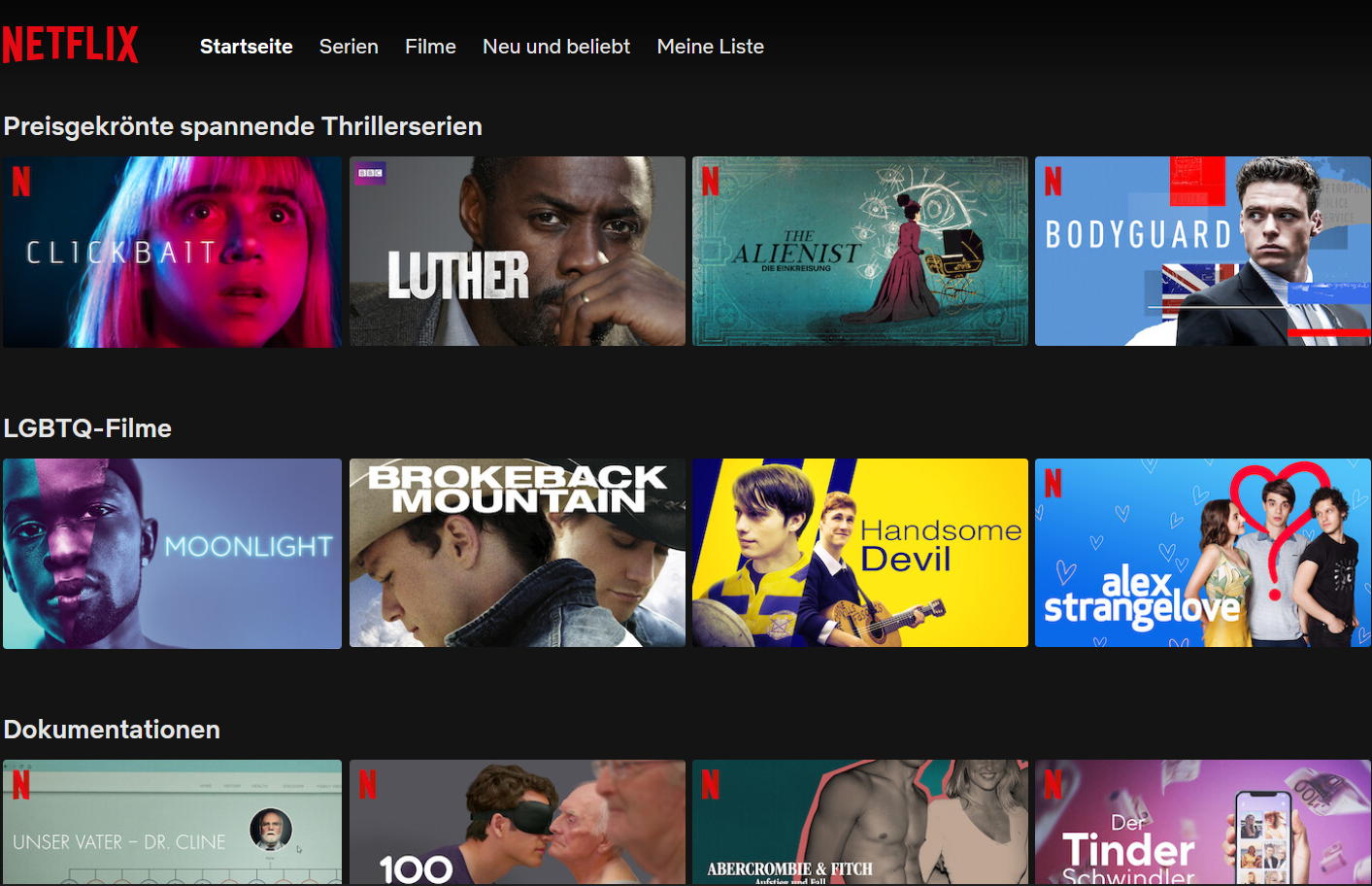Click the Netflix logo
1372x886 pixels.
70,45
